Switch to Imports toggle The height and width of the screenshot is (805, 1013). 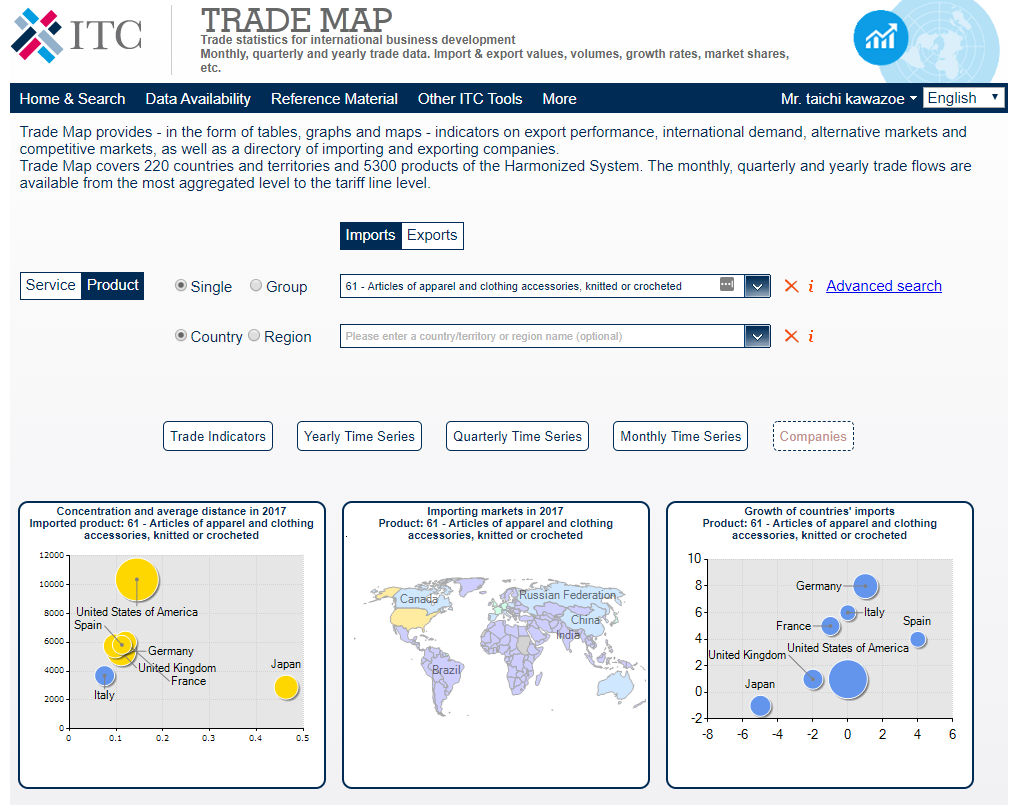point(370,235)
